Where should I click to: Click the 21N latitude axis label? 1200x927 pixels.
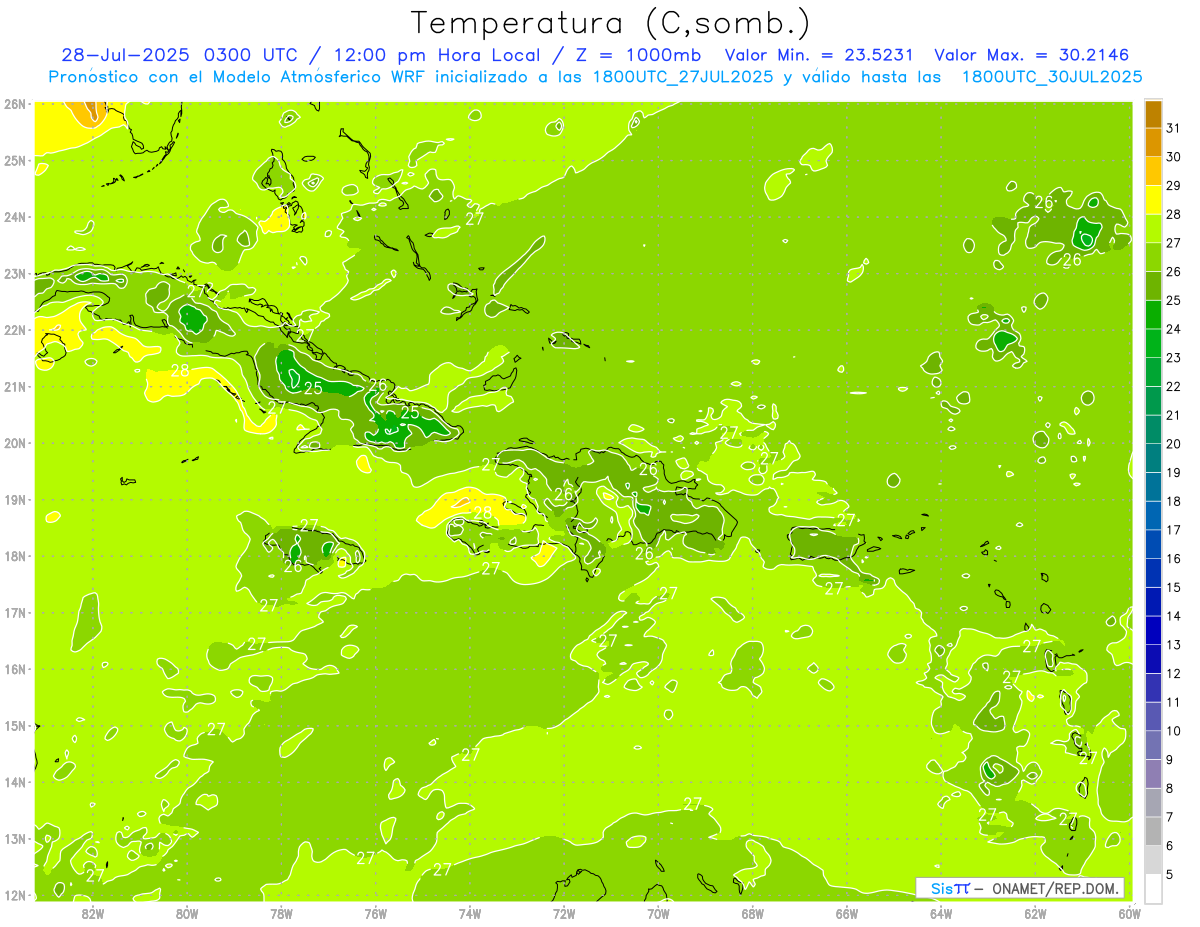14,386
